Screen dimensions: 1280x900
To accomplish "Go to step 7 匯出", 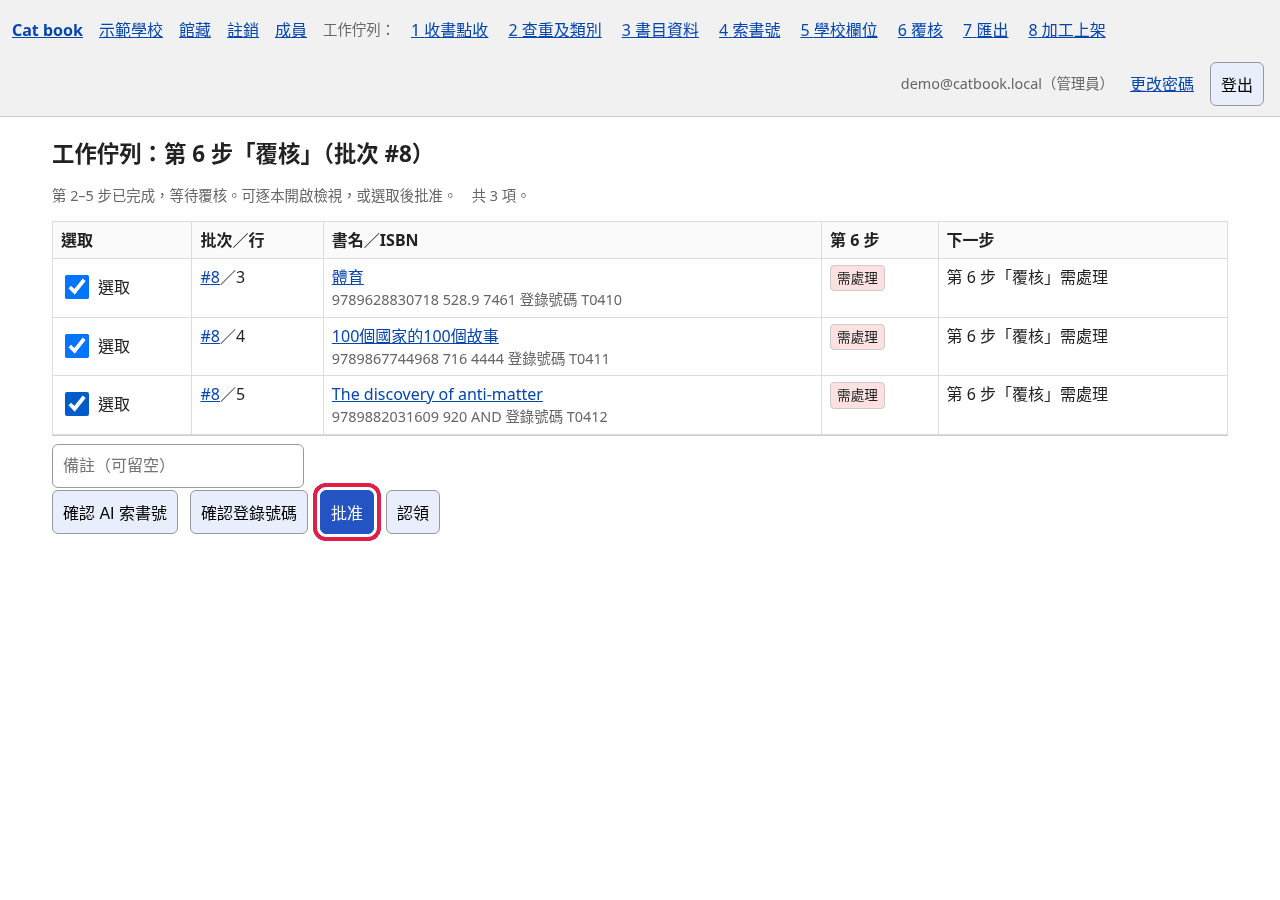I will 986,30.
